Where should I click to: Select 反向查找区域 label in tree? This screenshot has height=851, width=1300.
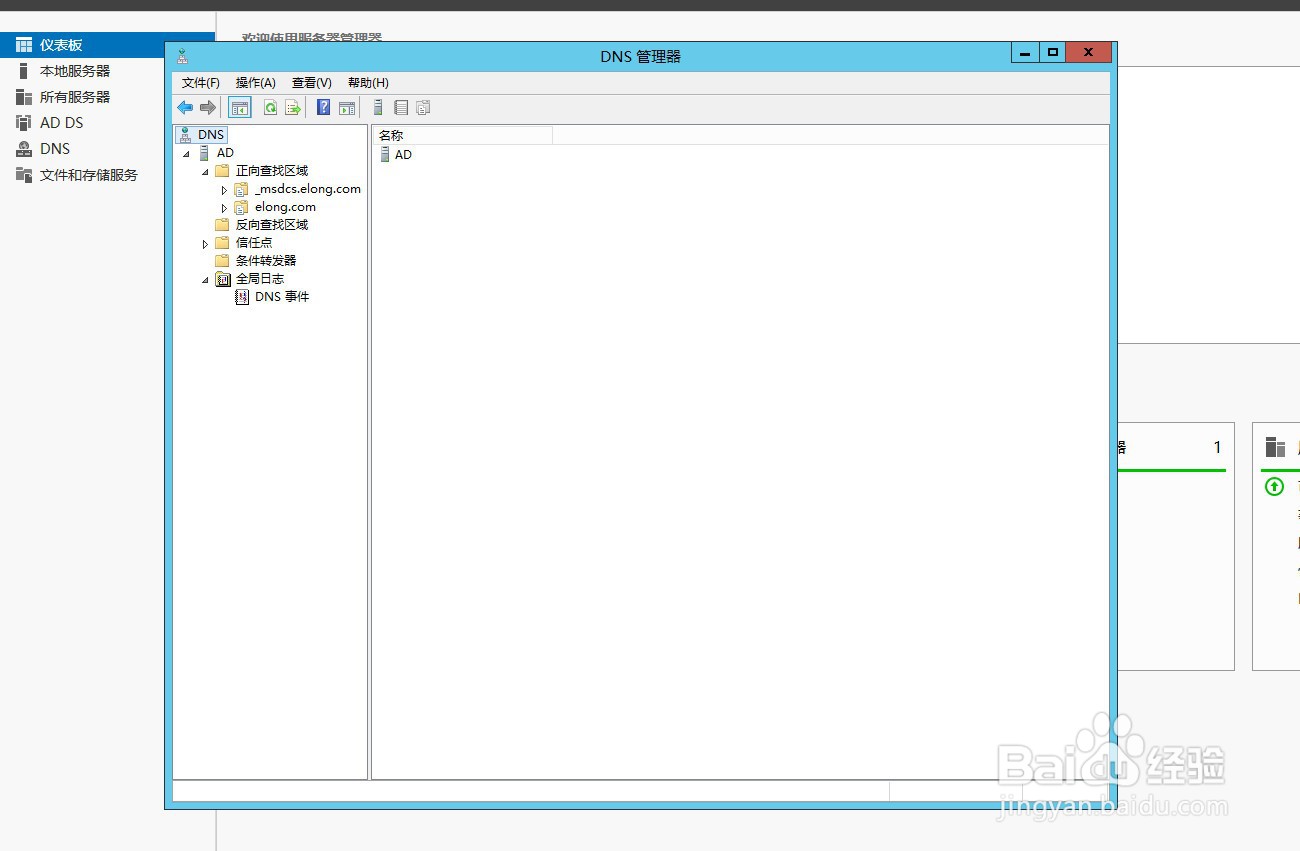tap(272, 225)
